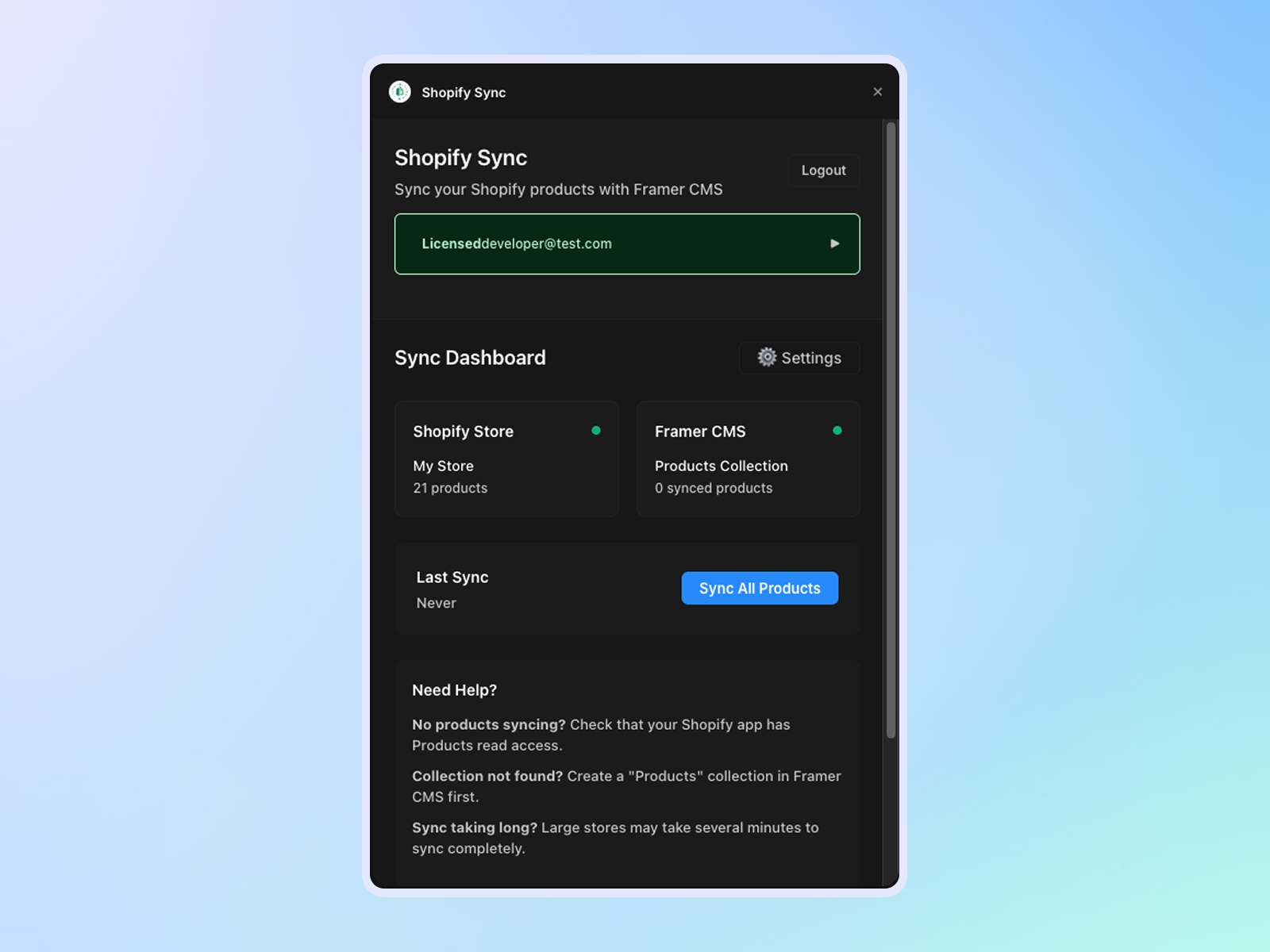Expand the Need Help section
1270x952 pixels.
453,690
